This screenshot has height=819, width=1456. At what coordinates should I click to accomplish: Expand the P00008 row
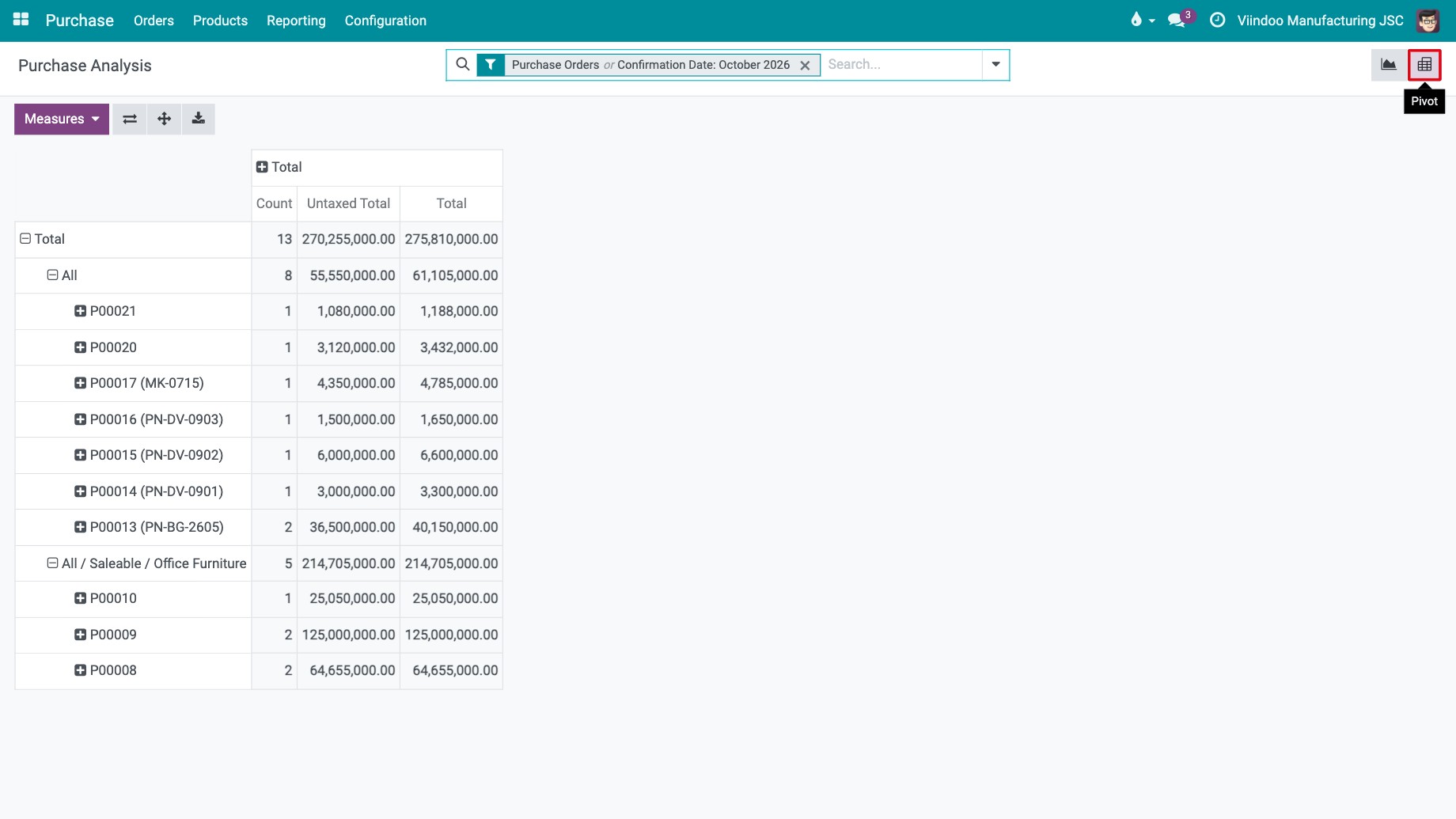(80, 670)
